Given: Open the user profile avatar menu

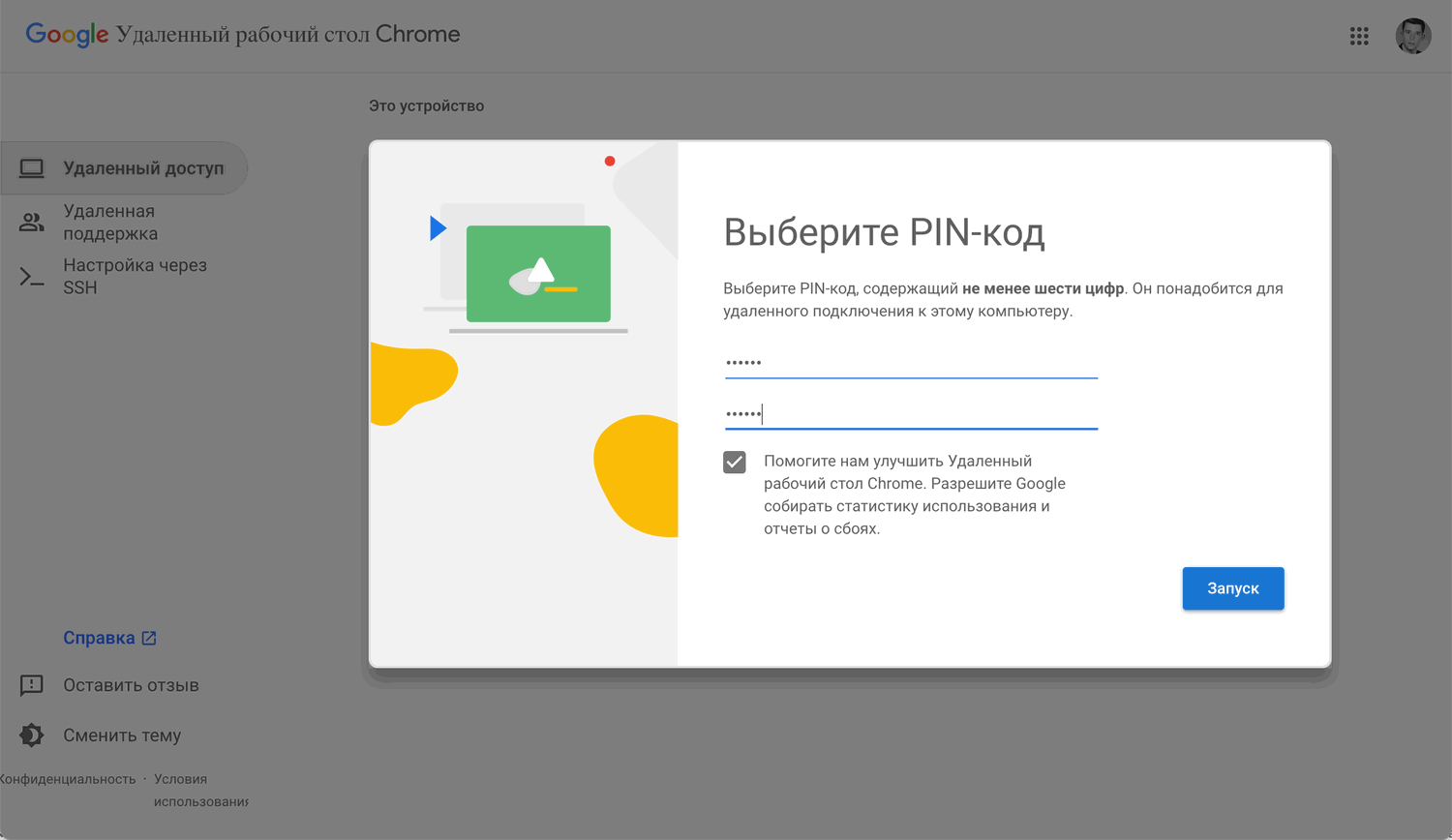Looking at the screenshot, I should click(1413, 36).
